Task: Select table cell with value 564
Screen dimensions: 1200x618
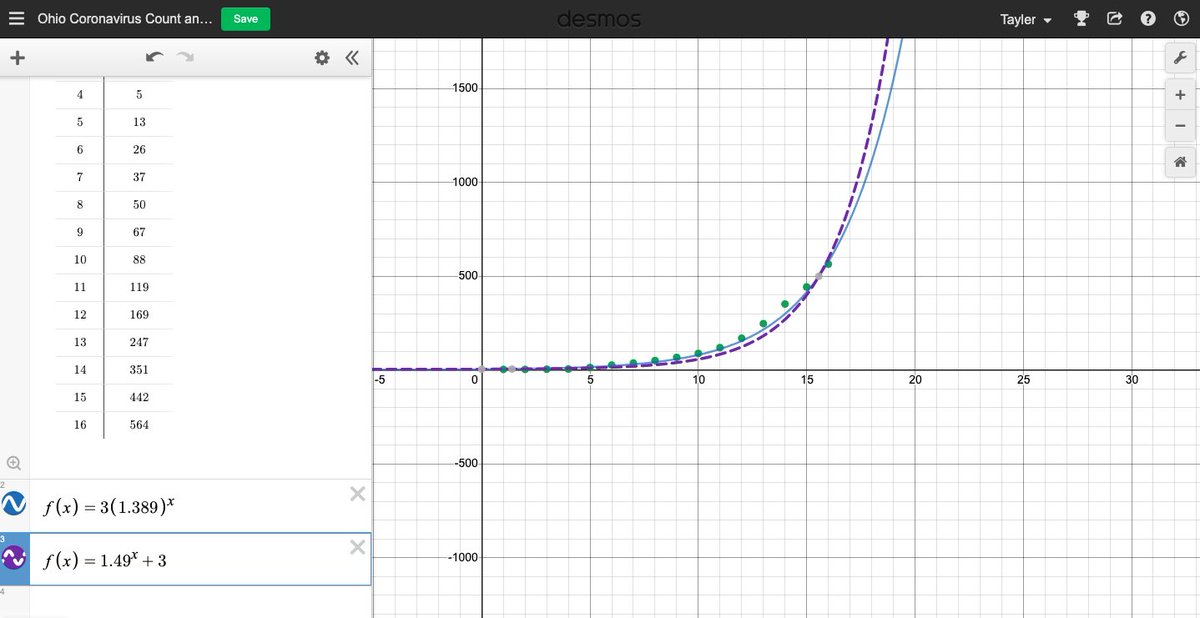Action: 139,425
